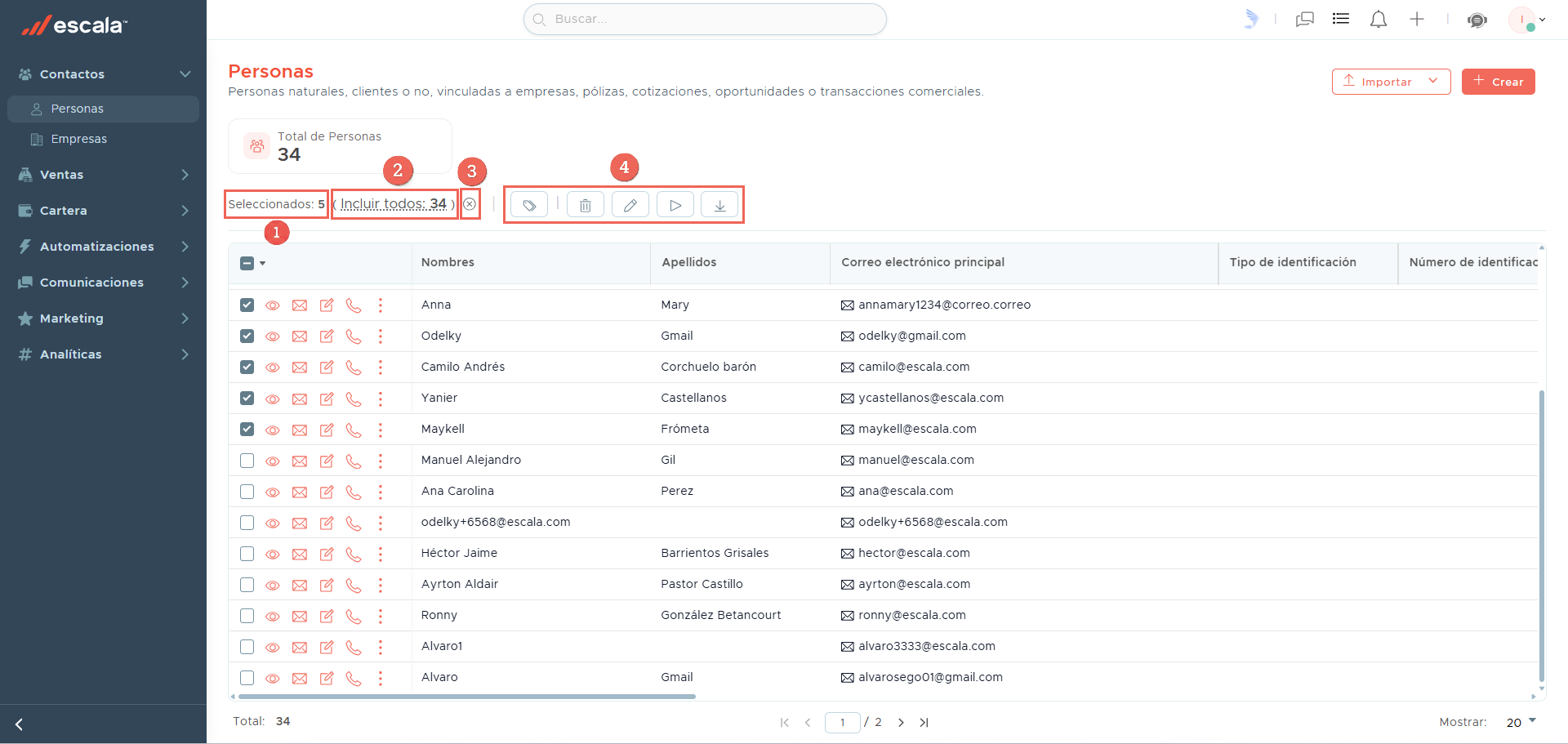Call Yanier using the phone icon

tap(354, 399)
